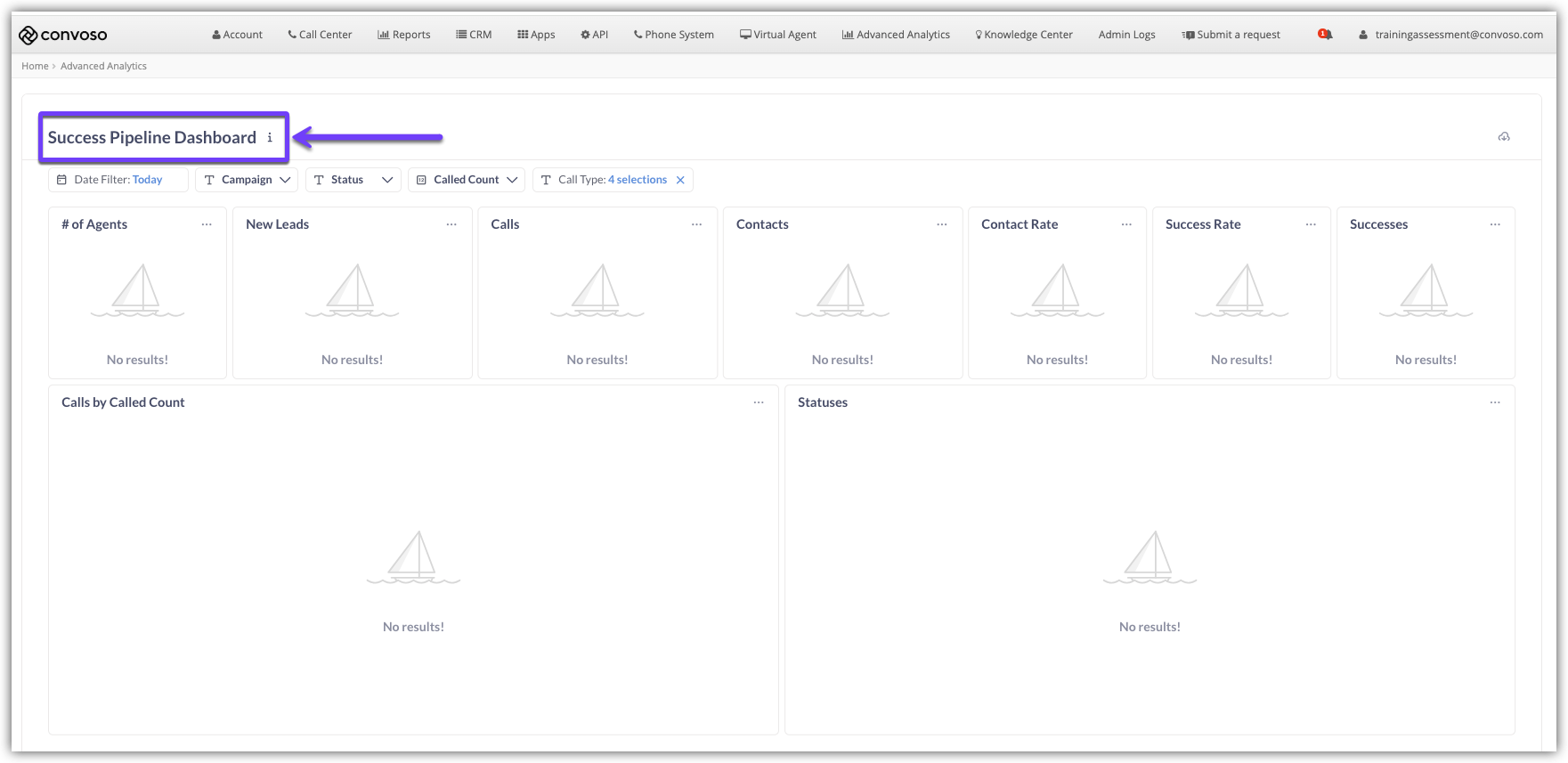
Task: Open ellipsis menu on Statuses panel
Action: [1495, 402]
